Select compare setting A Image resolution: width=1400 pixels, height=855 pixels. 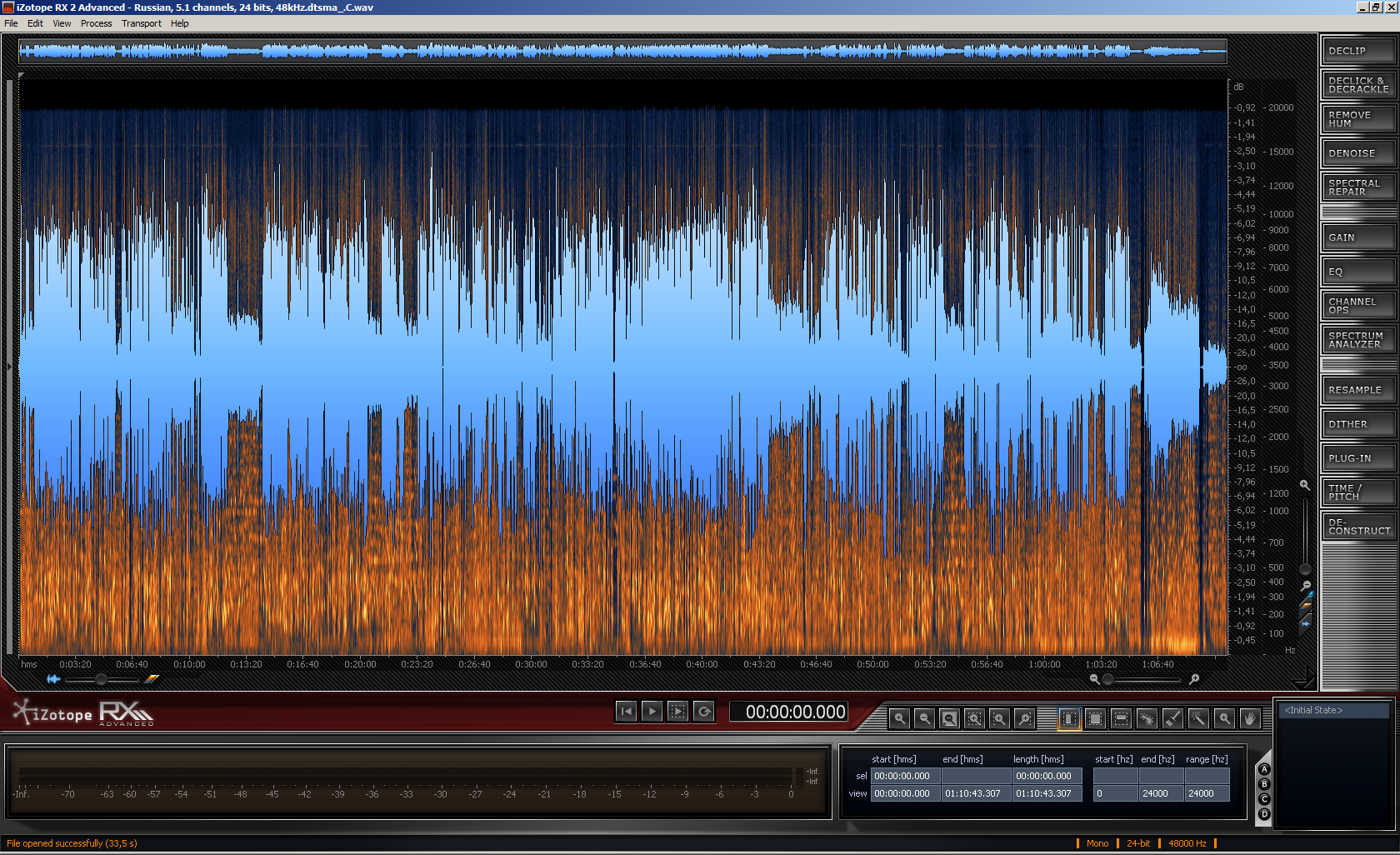click(1264, 769)
